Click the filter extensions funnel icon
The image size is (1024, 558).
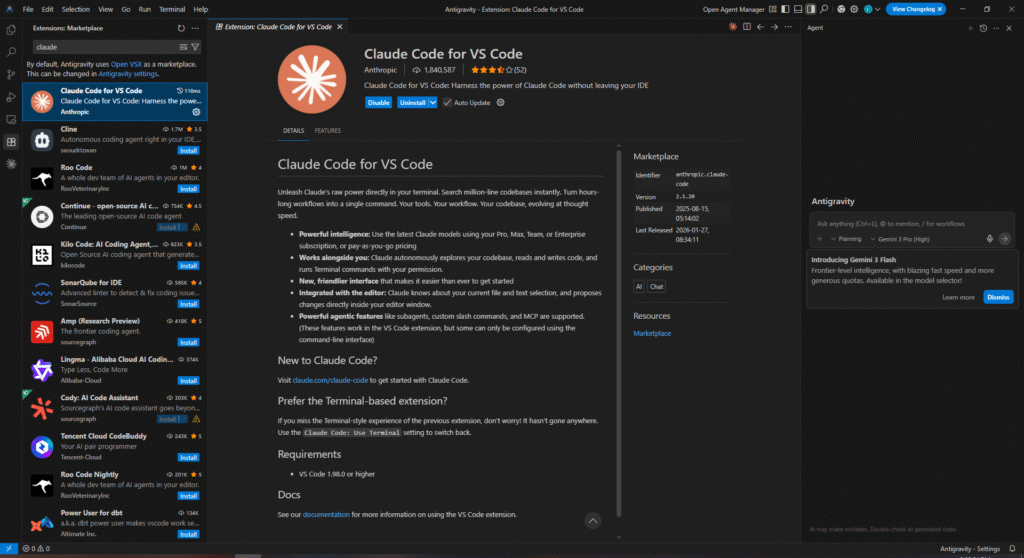coord(195,47)
